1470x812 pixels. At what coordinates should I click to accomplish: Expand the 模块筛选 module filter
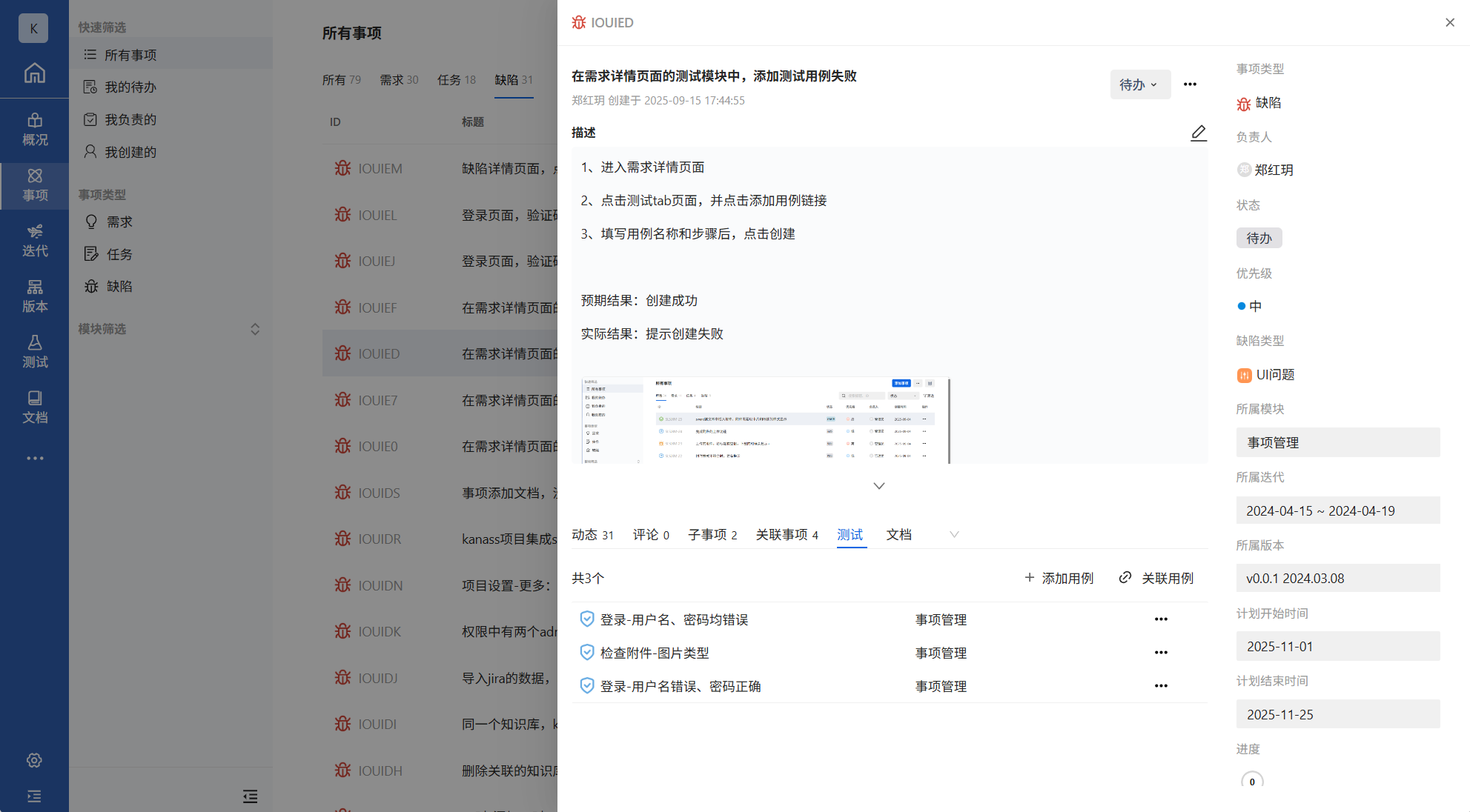(254, 329)
